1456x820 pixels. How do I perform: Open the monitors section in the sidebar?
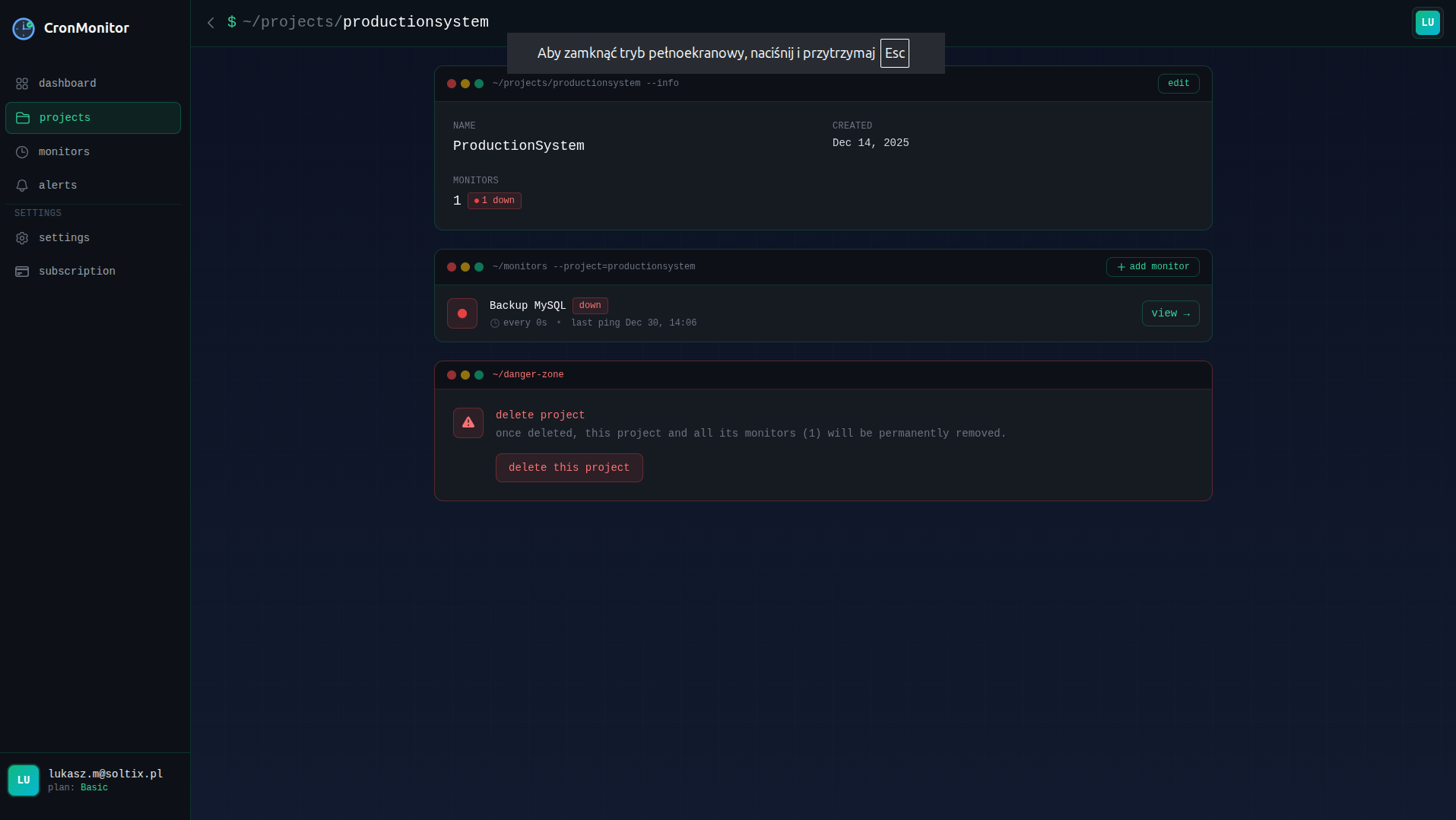[64, 151]
